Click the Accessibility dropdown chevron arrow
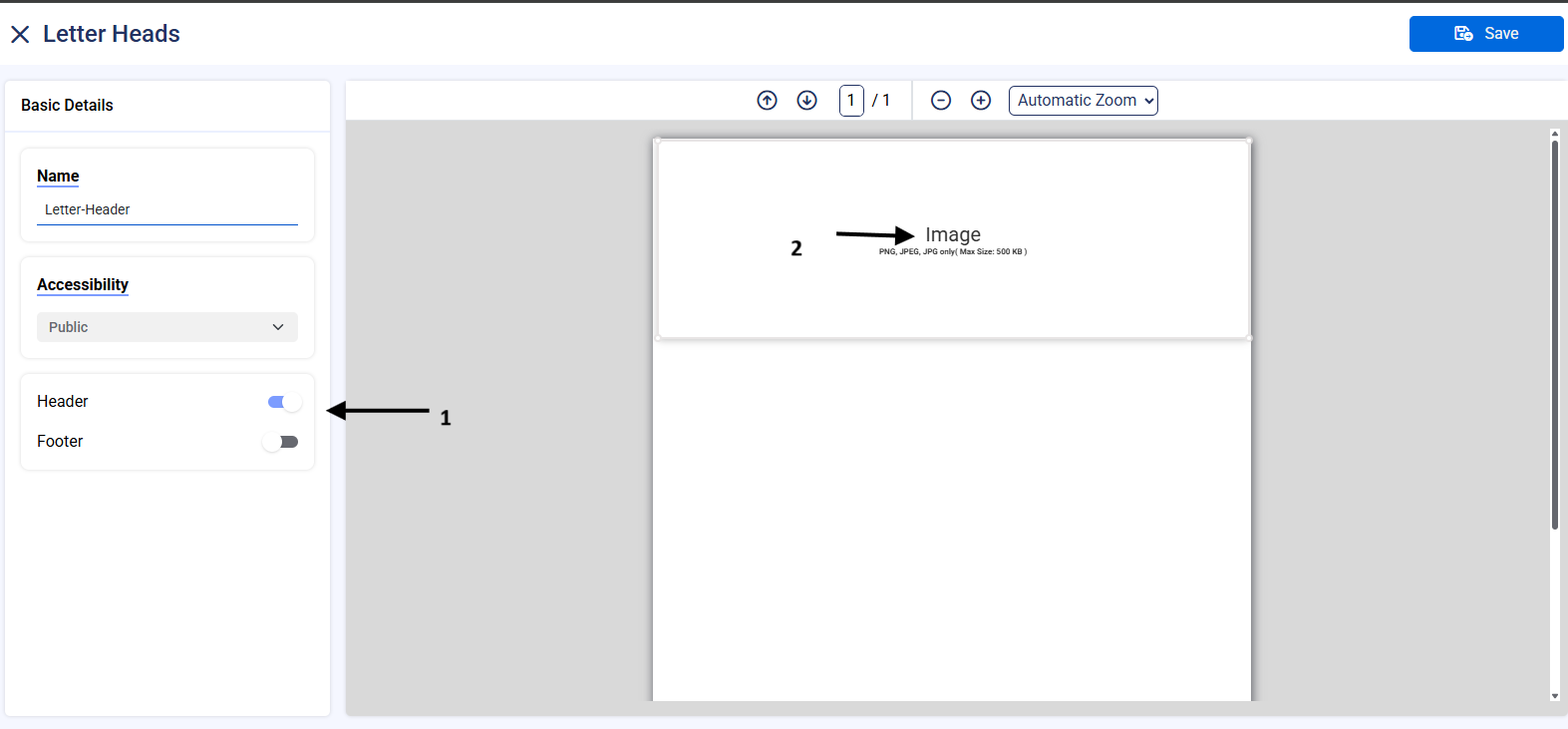The width and height of the screenshot is (1568, 729). tap(278, 327)
